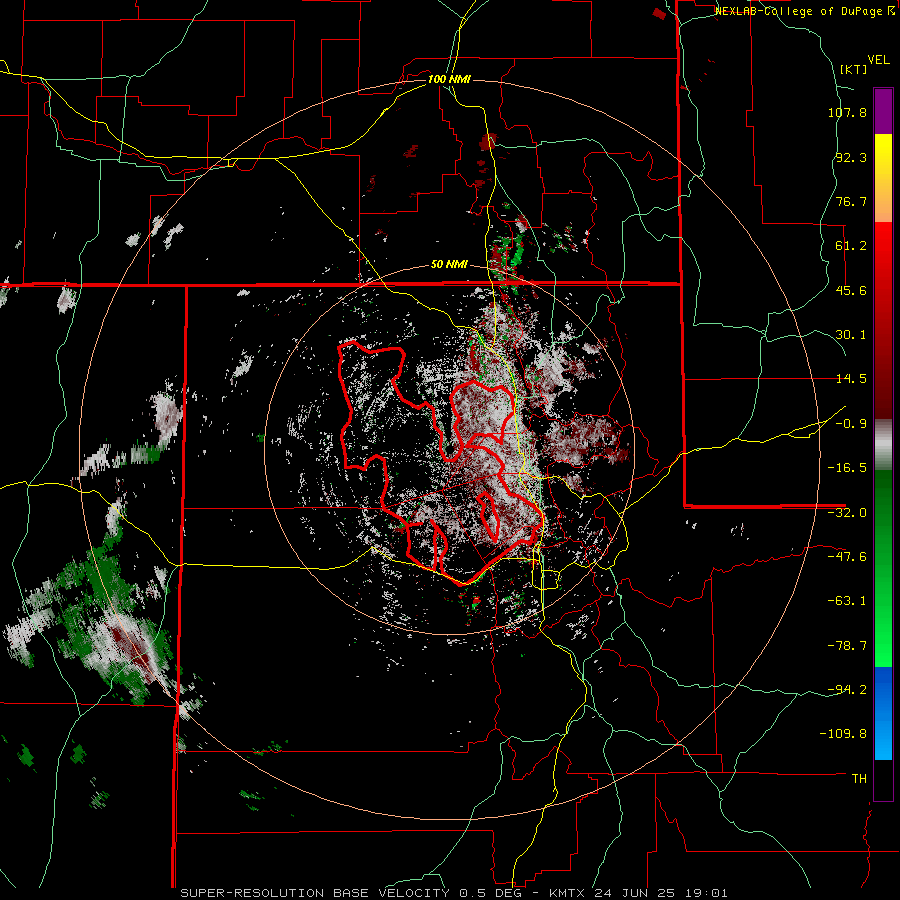Click the 50 NMI range ring label

[x=449, y=265]
